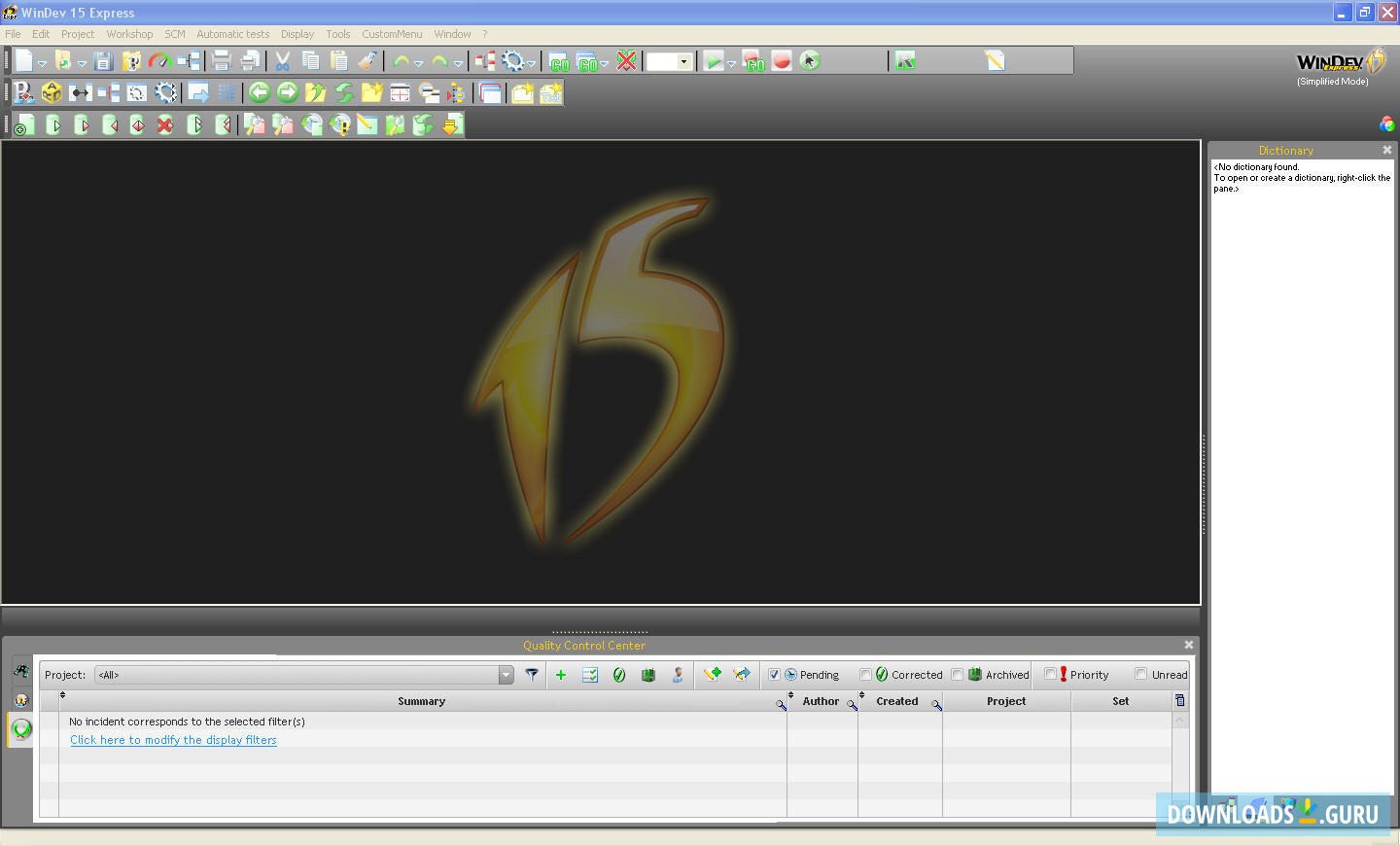Viewport: 1400px width, 846px height.
Task: Click the modify display filters link
Action: [x=173, y=740]
